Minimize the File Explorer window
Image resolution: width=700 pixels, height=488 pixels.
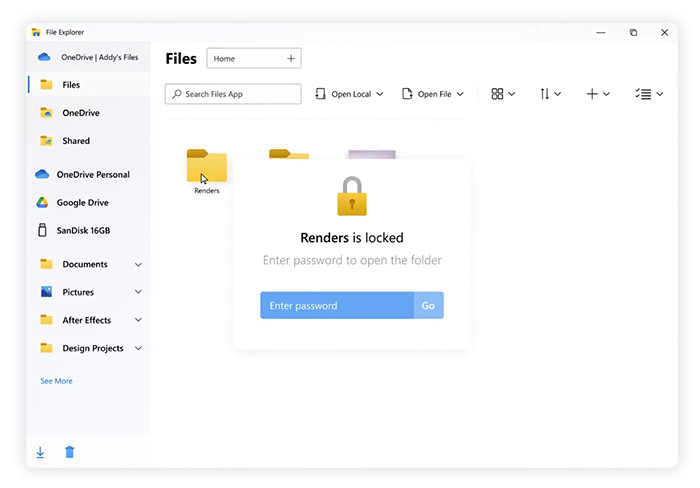(x=601, y=33)
